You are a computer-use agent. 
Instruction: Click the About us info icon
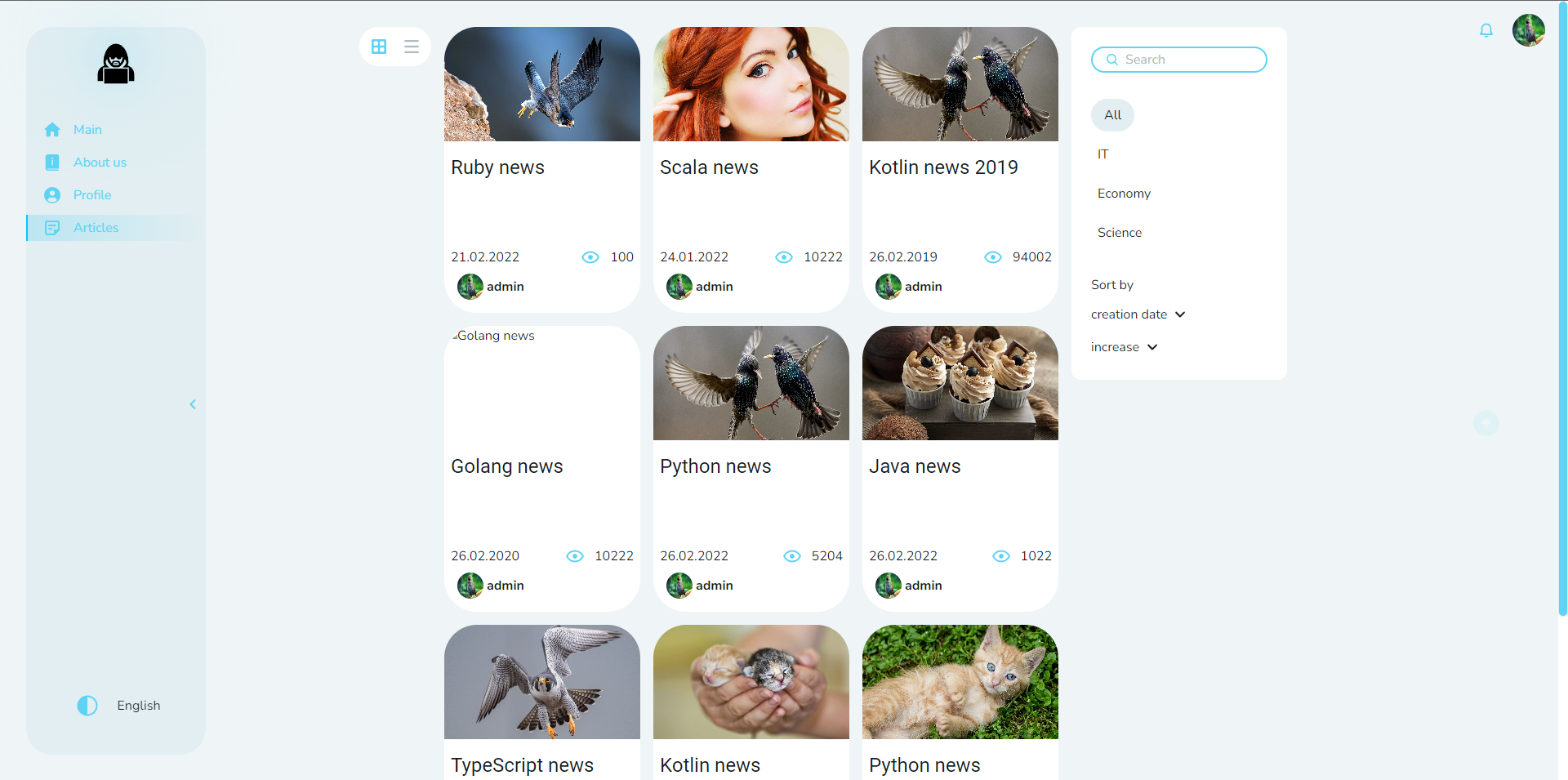52,163
